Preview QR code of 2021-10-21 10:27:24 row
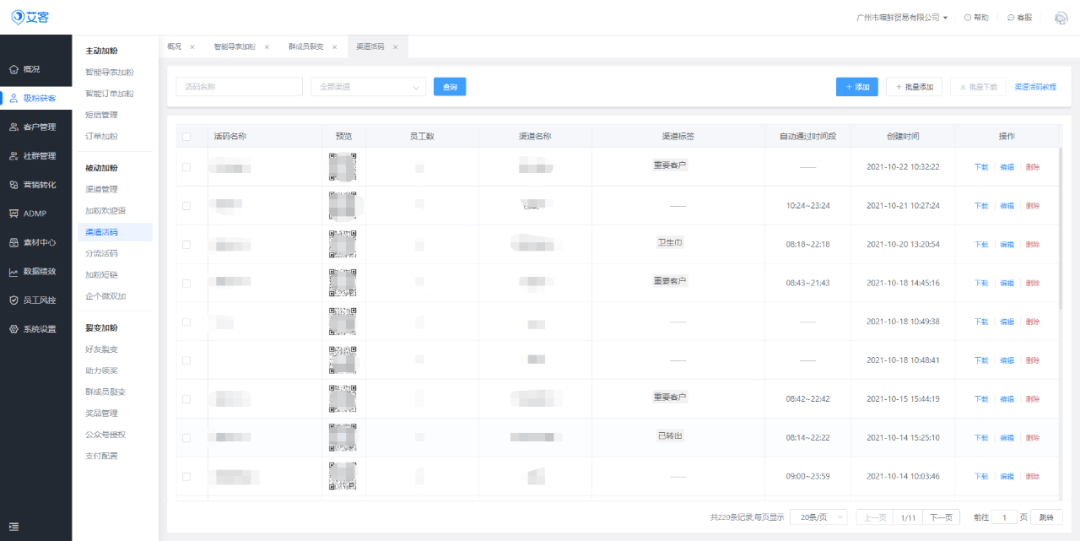 click(343, 205)
